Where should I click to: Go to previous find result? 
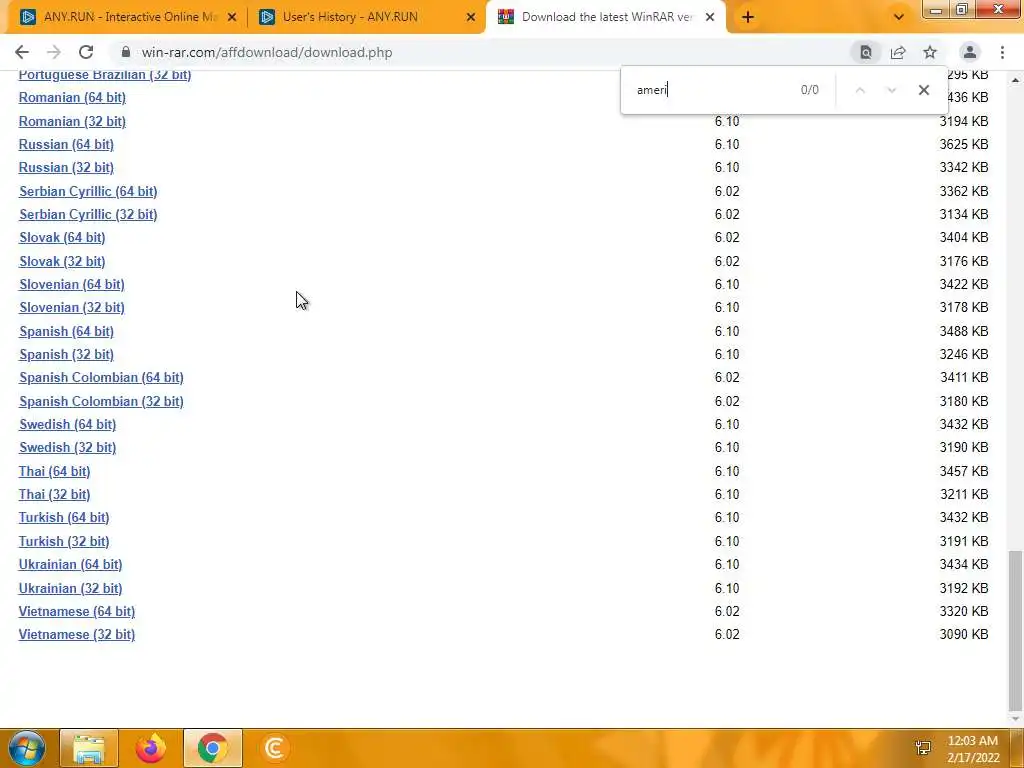point(860,90)
